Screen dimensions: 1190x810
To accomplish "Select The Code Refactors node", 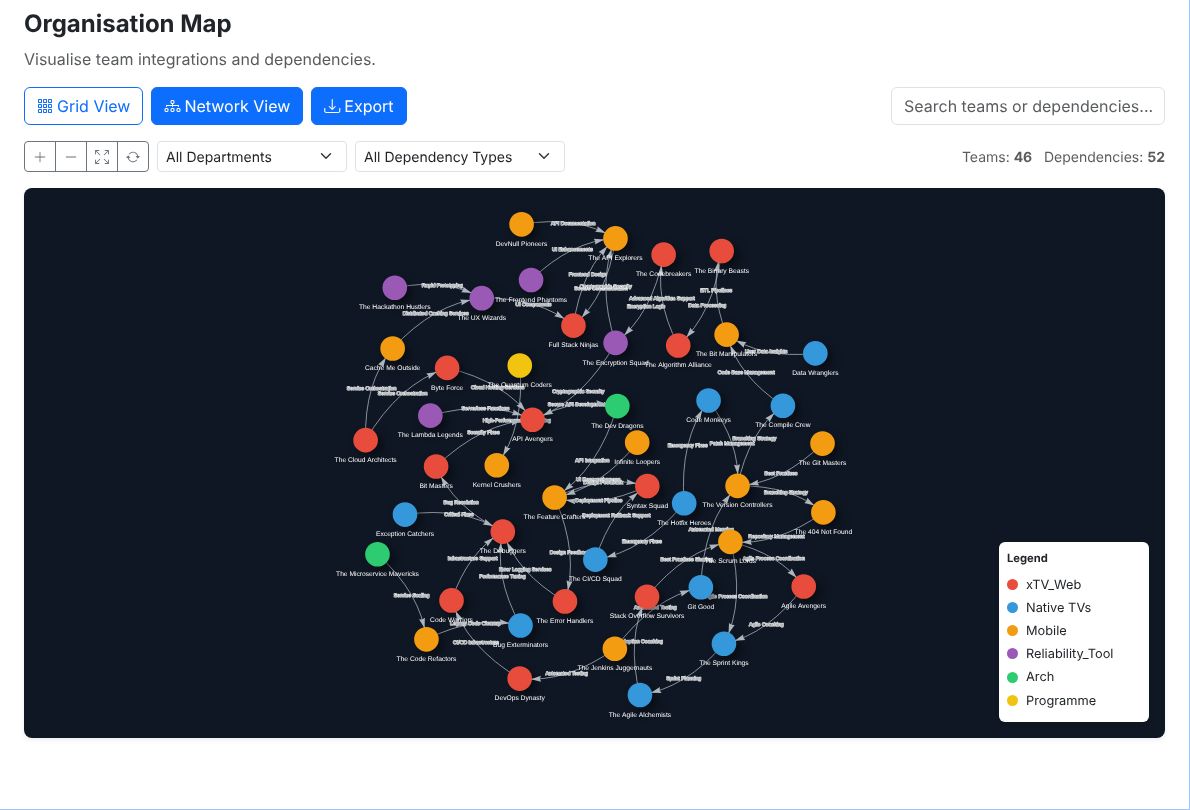I will point(427,639).
